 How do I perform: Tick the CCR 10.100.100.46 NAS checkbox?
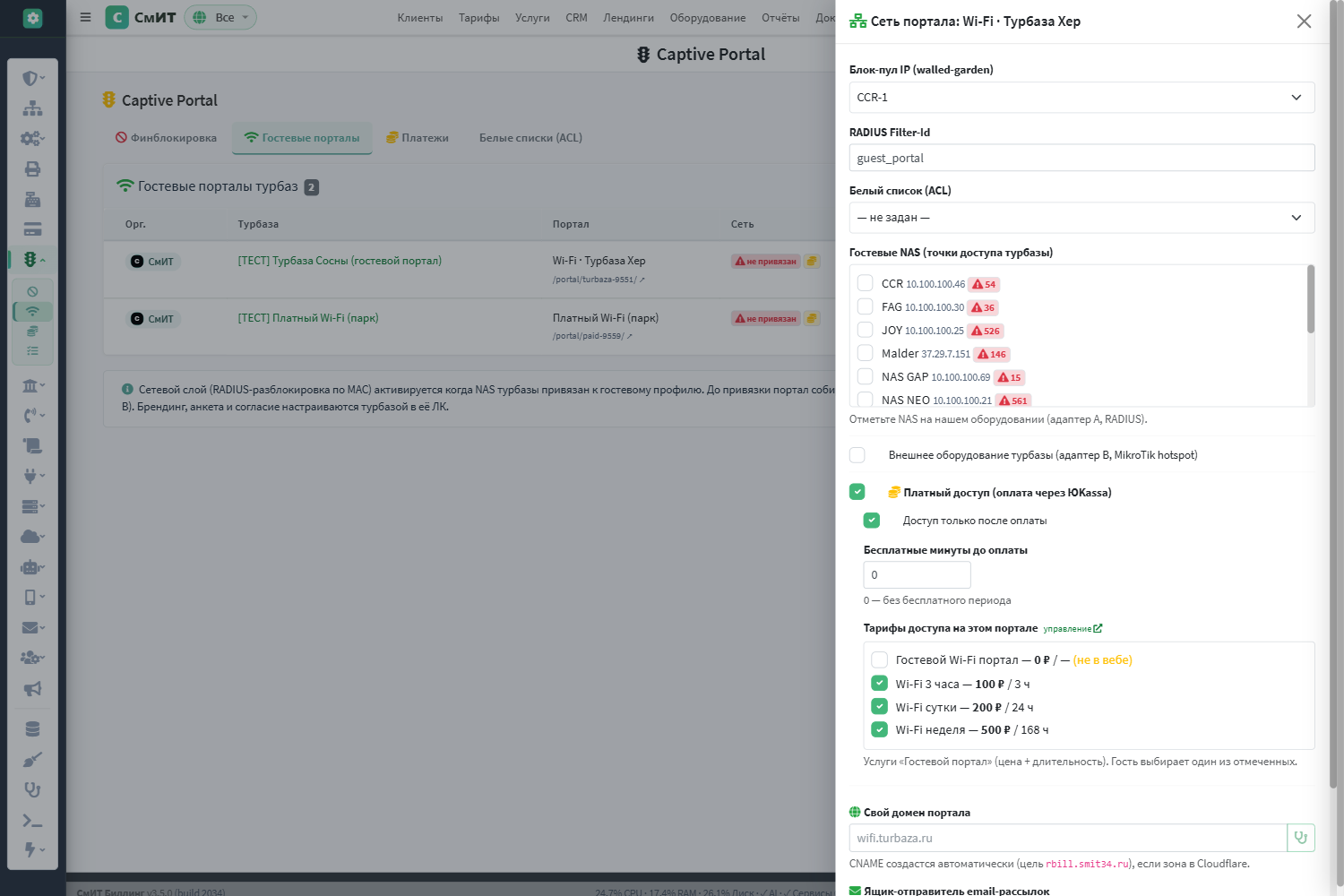pyautogui.click(x=865, y=283)
